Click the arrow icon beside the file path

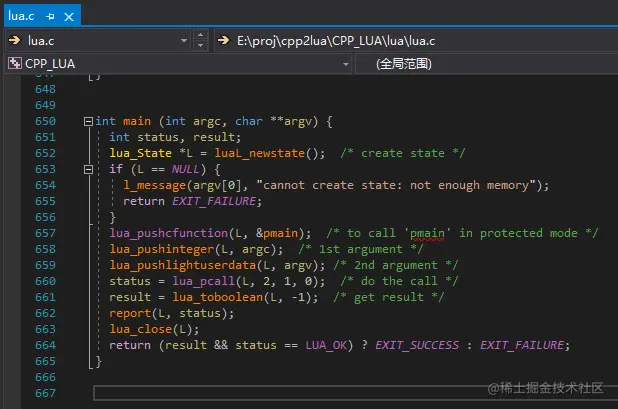tap(223, 40)
